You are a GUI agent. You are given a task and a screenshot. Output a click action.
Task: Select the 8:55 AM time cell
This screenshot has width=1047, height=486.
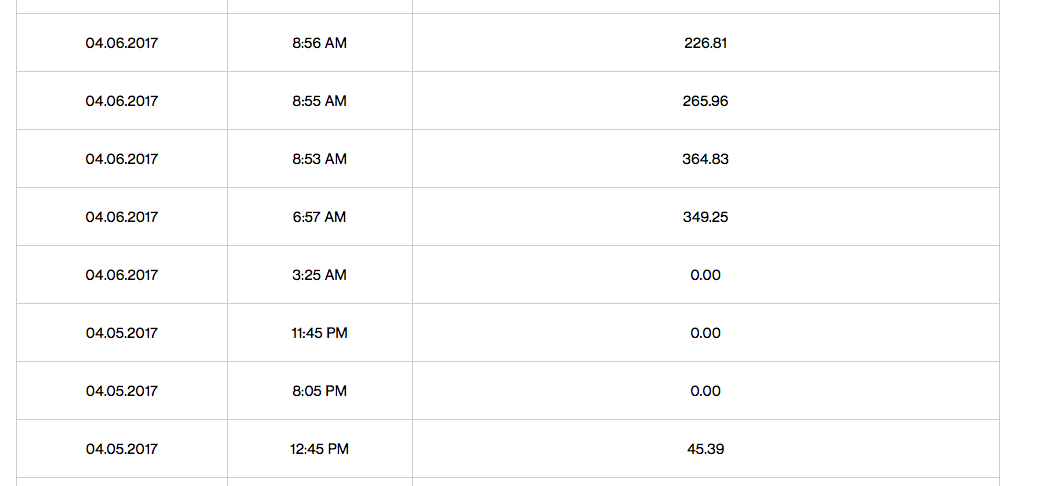319,101
